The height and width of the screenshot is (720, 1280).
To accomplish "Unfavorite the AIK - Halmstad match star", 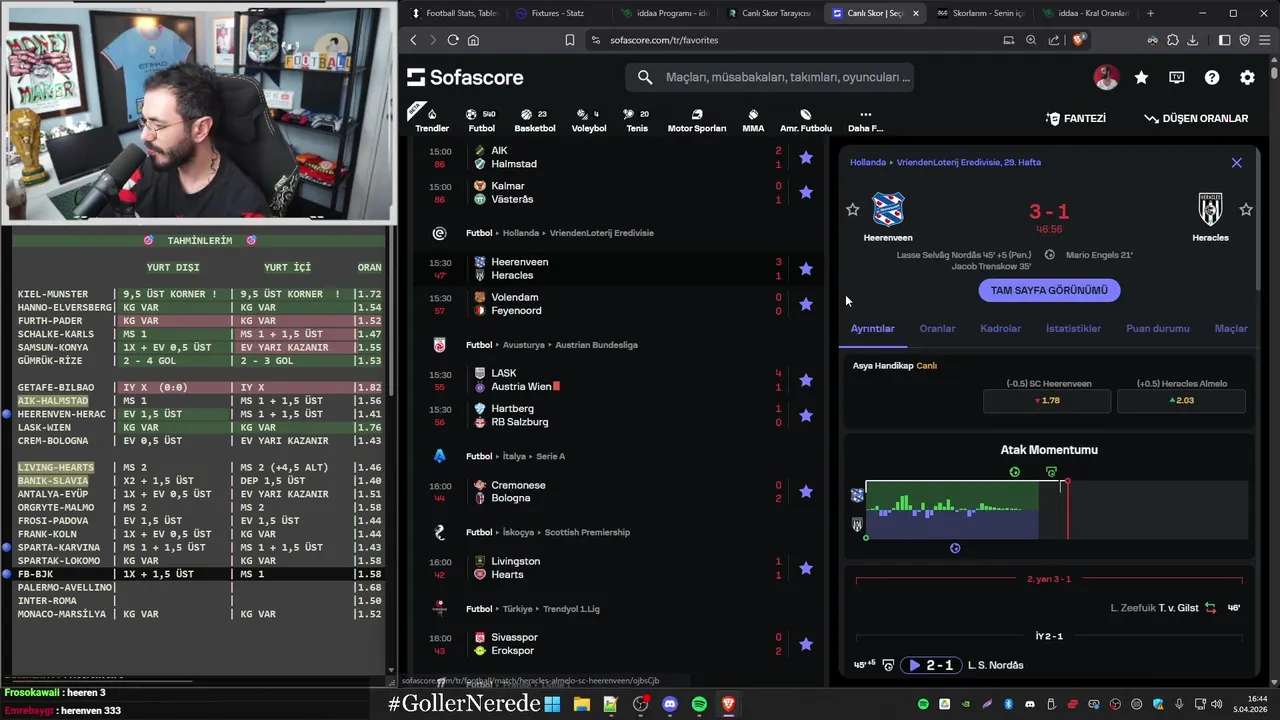I will click(x=806, y=157).
